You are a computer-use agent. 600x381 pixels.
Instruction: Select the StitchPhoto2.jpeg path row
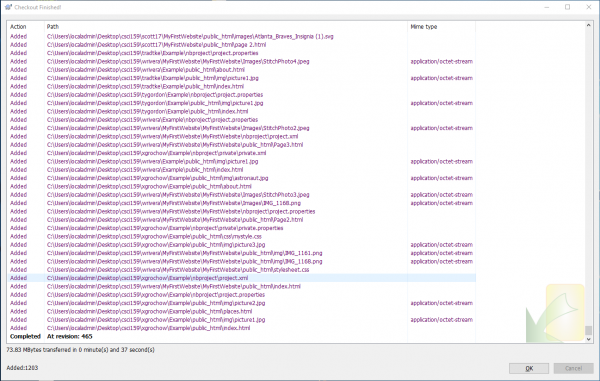(x=242, y=128)
